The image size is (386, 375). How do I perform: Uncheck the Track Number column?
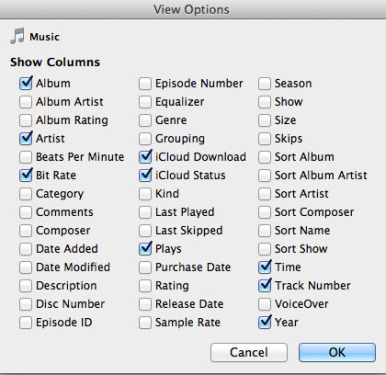pyautogui.click(x=264, y=285)
